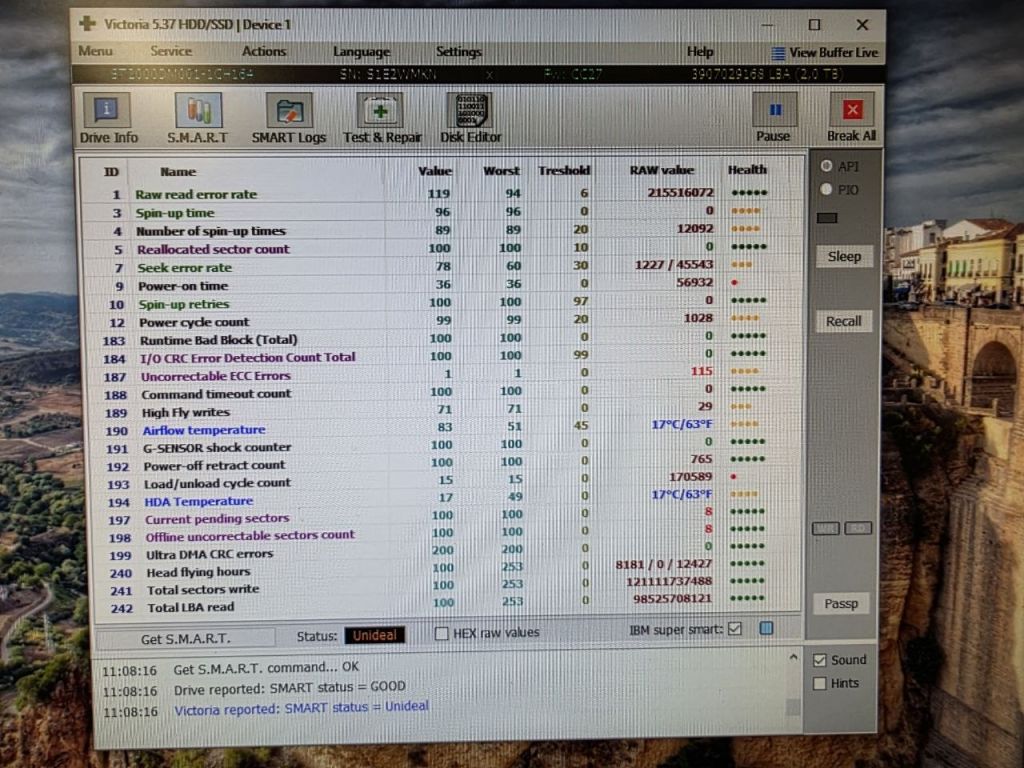Image resolution: width=1024 pixels, height=768 pixels.
Task: Click the blue square next to IBM super smart
Action: (x=766, y=628)
